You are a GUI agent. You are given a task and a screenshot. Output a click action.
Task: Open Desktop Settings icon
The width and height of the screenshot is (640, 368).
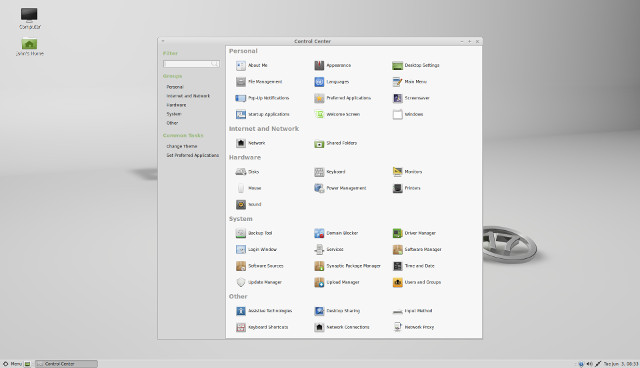tap(397, 65)
